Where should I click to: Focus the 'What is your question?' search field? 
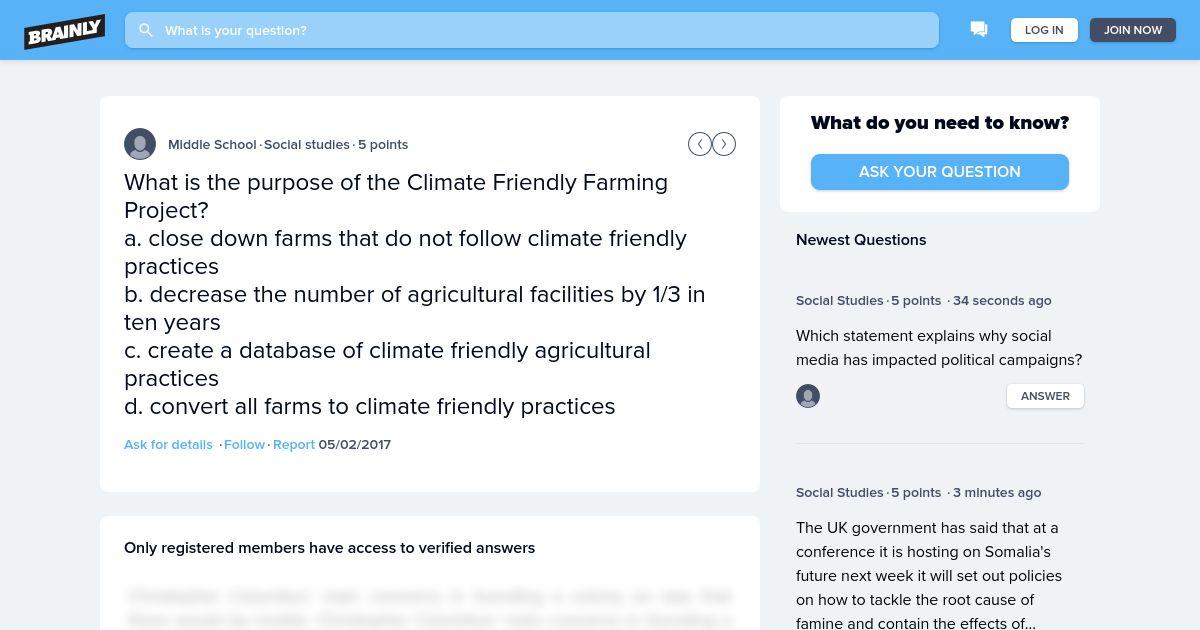click(532, 30)
